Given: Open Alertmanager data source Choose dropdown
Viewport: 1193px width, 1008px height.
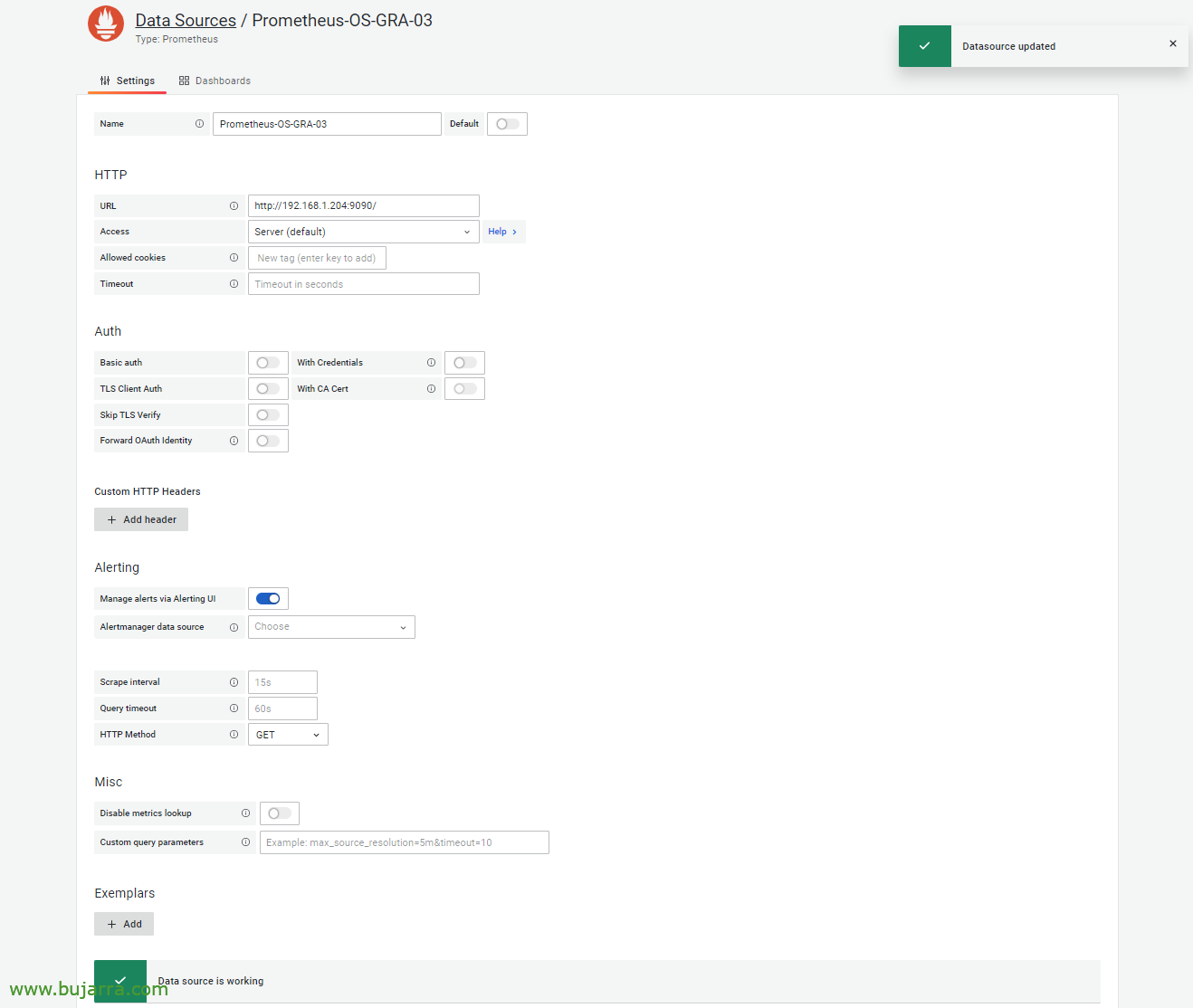Looking at the screenshot, I should point(331,627).
